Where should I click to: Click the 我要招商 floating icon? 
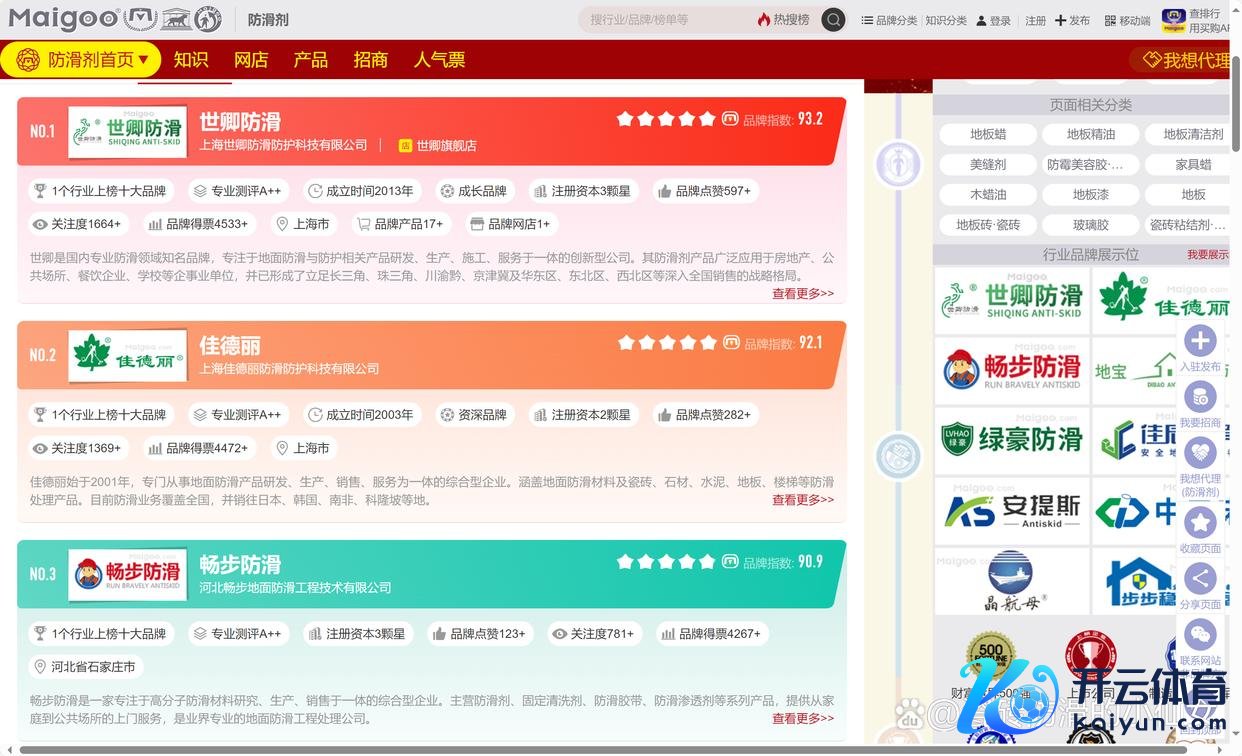1200,397
